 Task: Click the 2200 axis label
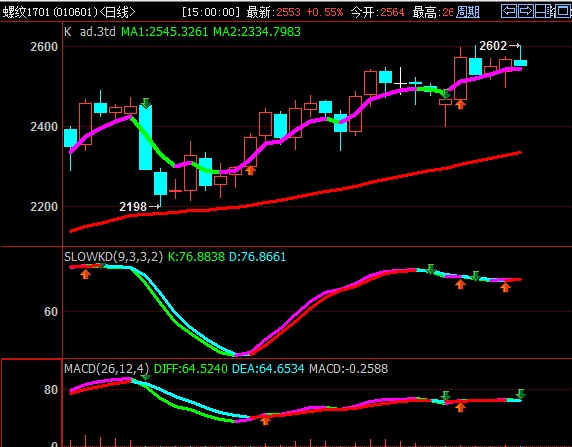click(44, 207)
